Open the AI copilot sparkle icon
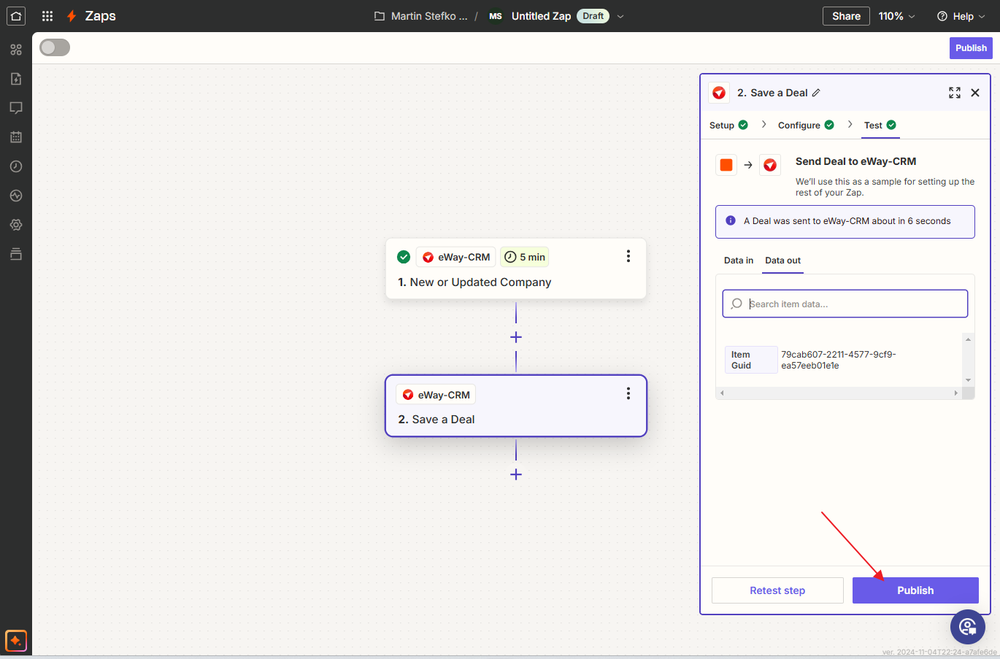This screenshot has width=1000, height=659. [16, 640]
